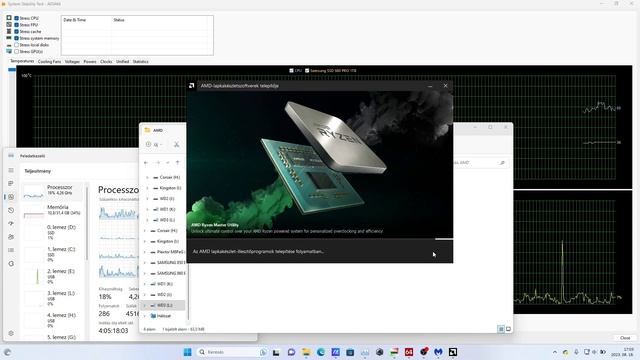Open Services page in Task Manager sidebar

point(11,264)
